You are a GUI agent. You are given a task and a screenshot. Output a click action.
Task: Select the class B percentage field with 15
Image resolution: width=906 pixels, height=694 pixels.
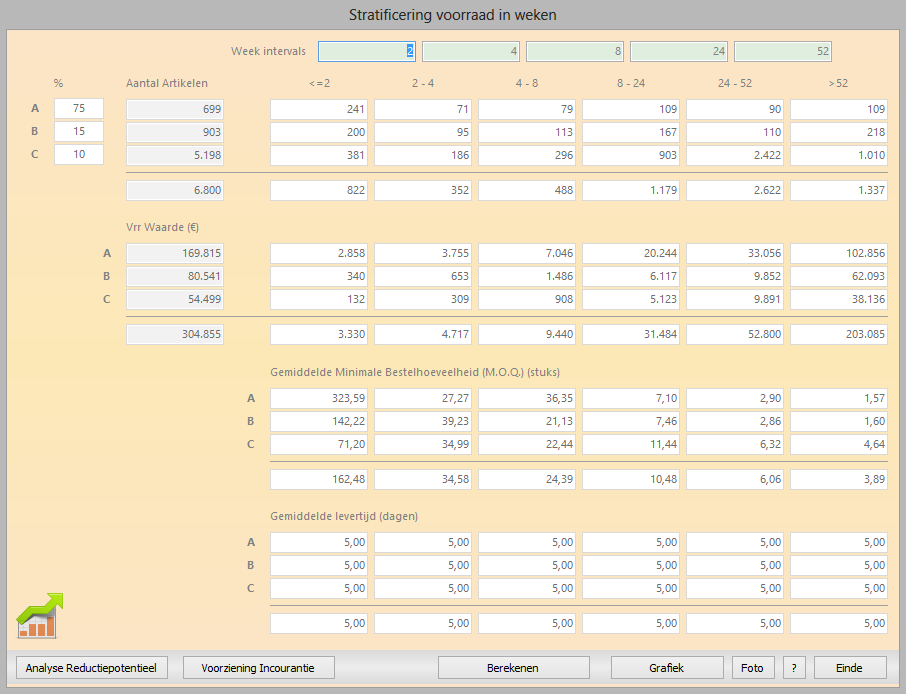[79, 132]
